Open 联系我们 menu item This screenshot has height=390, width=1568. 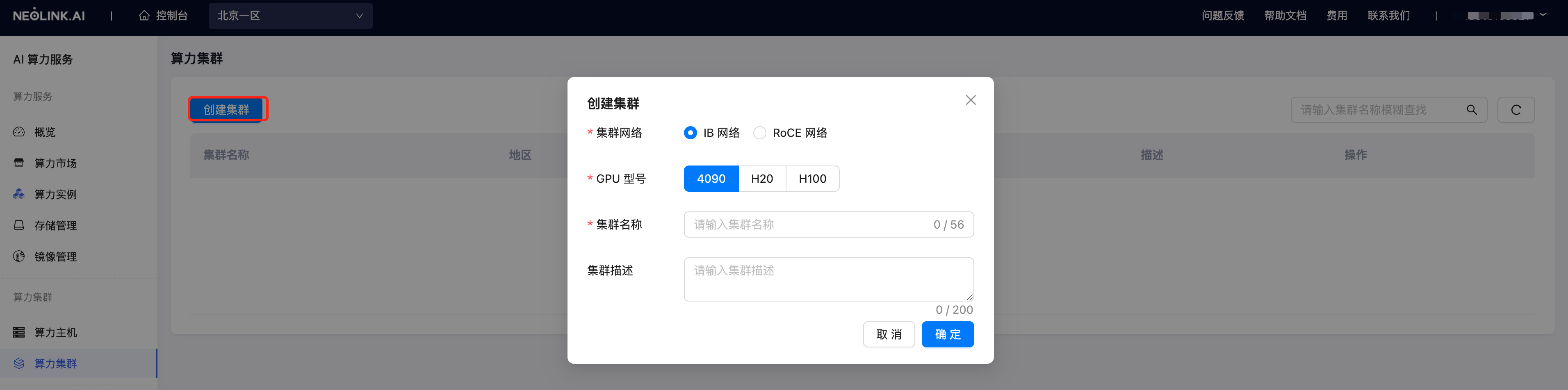(1388, 15)
